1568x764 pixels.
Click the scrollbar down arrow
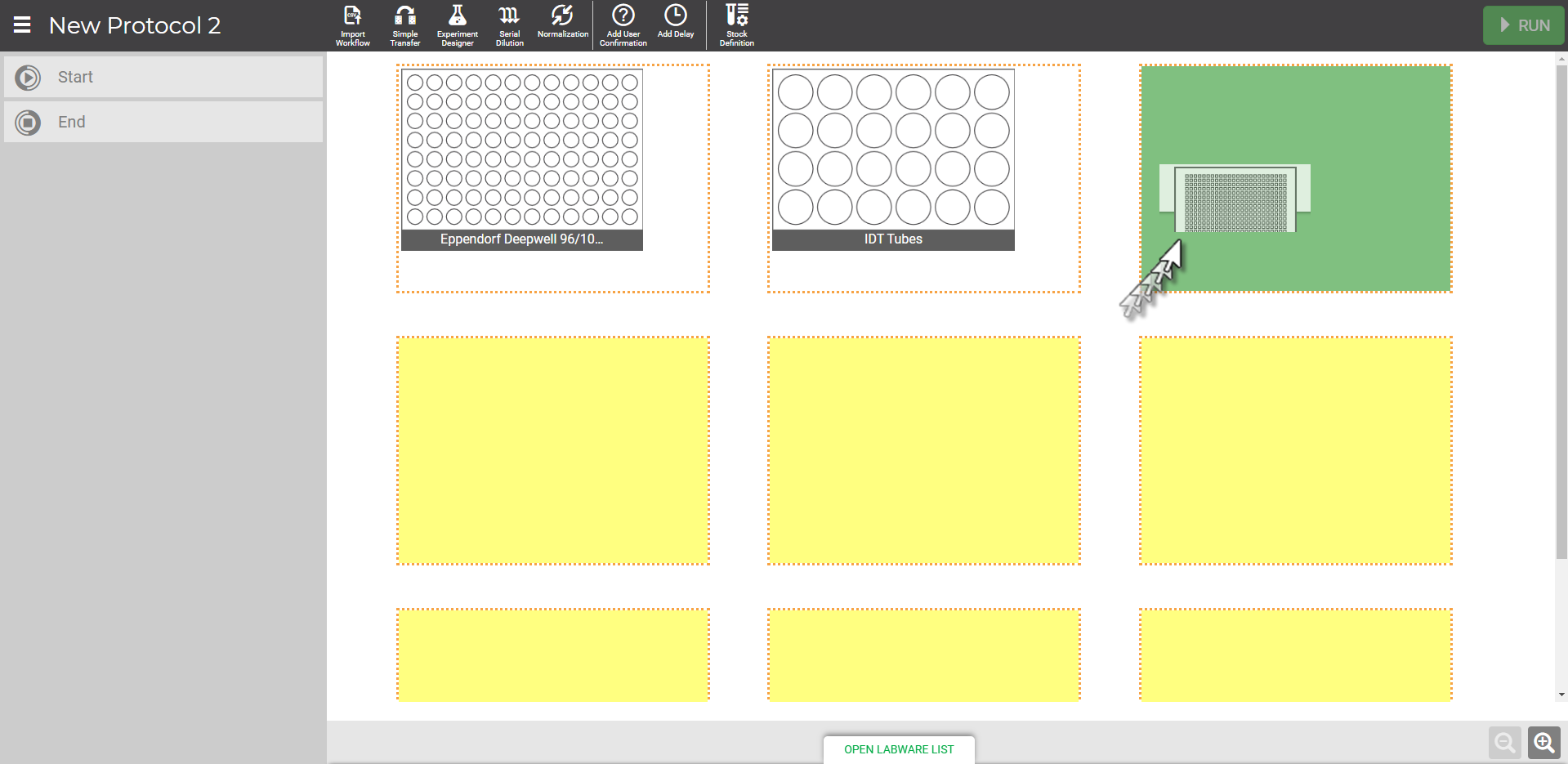coord(1561,695)
